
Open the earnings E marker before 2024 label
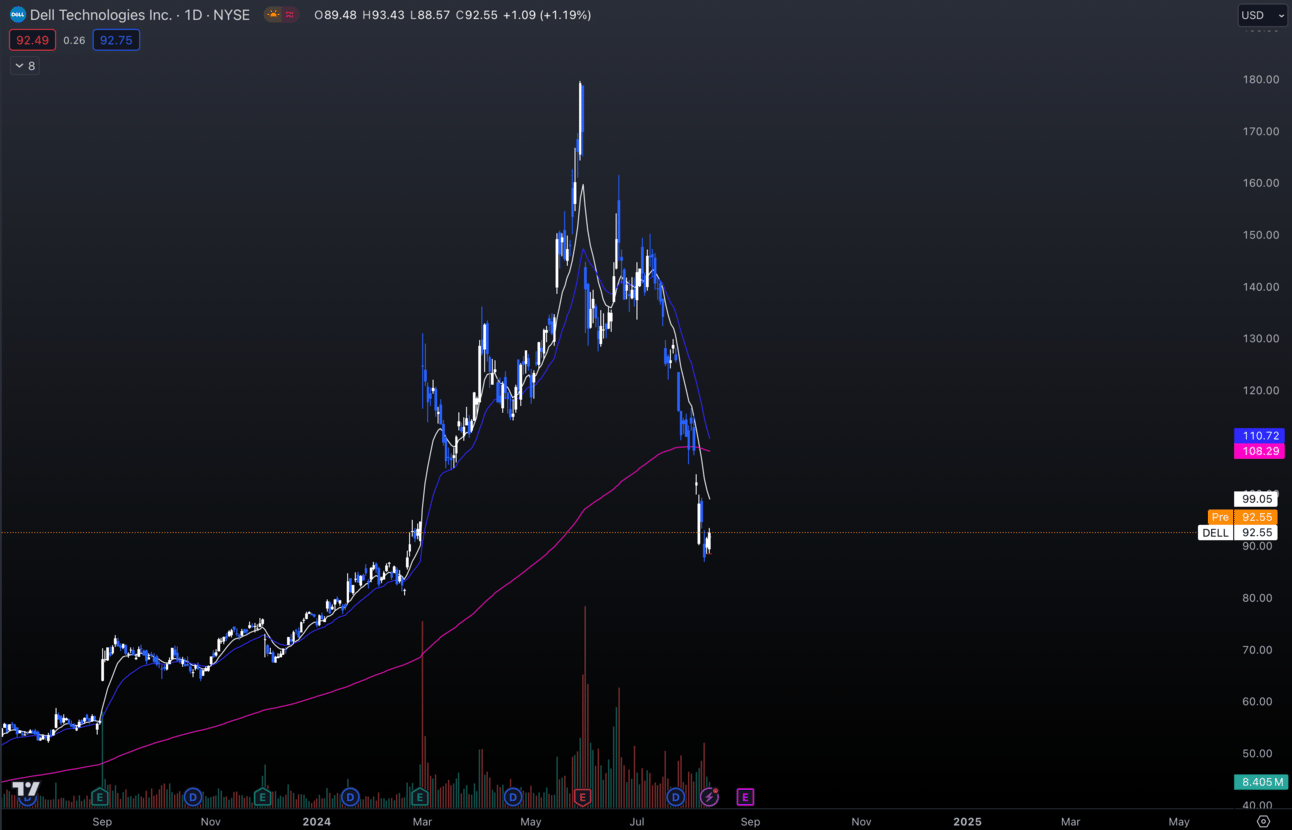click(x=262, y=797)
